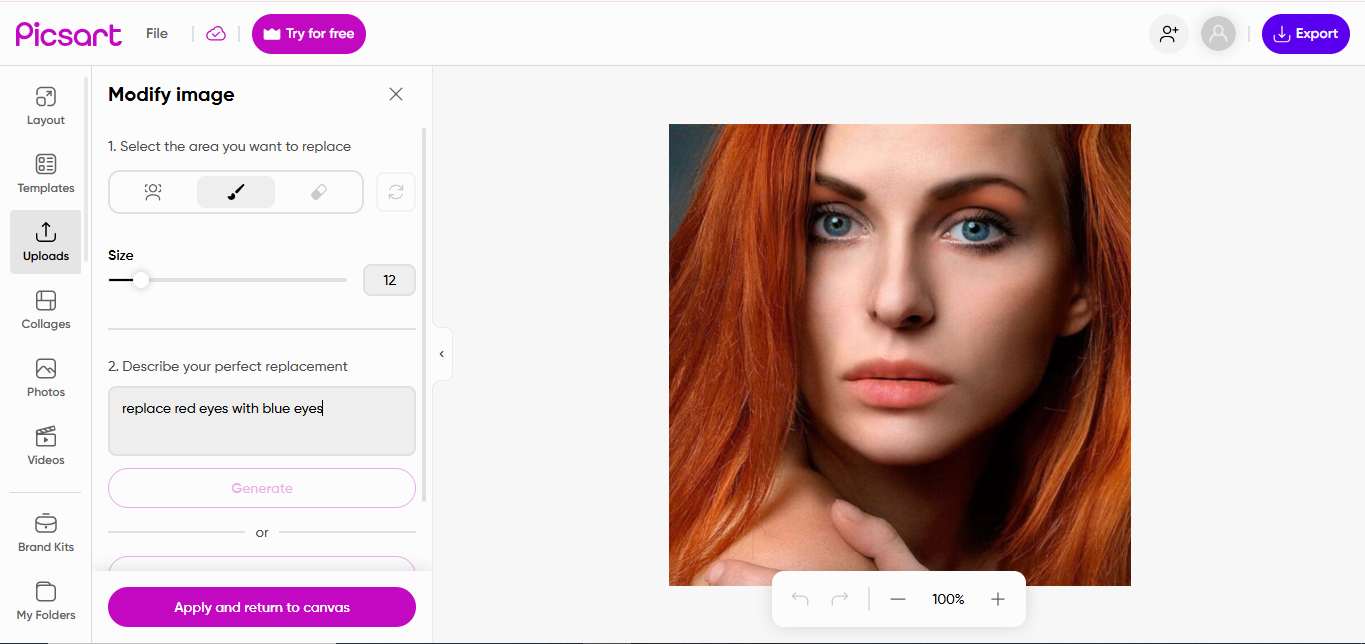This screenshot has height=644, width=1365.
Task: Open the Videos panel
Action: [45, 443]
